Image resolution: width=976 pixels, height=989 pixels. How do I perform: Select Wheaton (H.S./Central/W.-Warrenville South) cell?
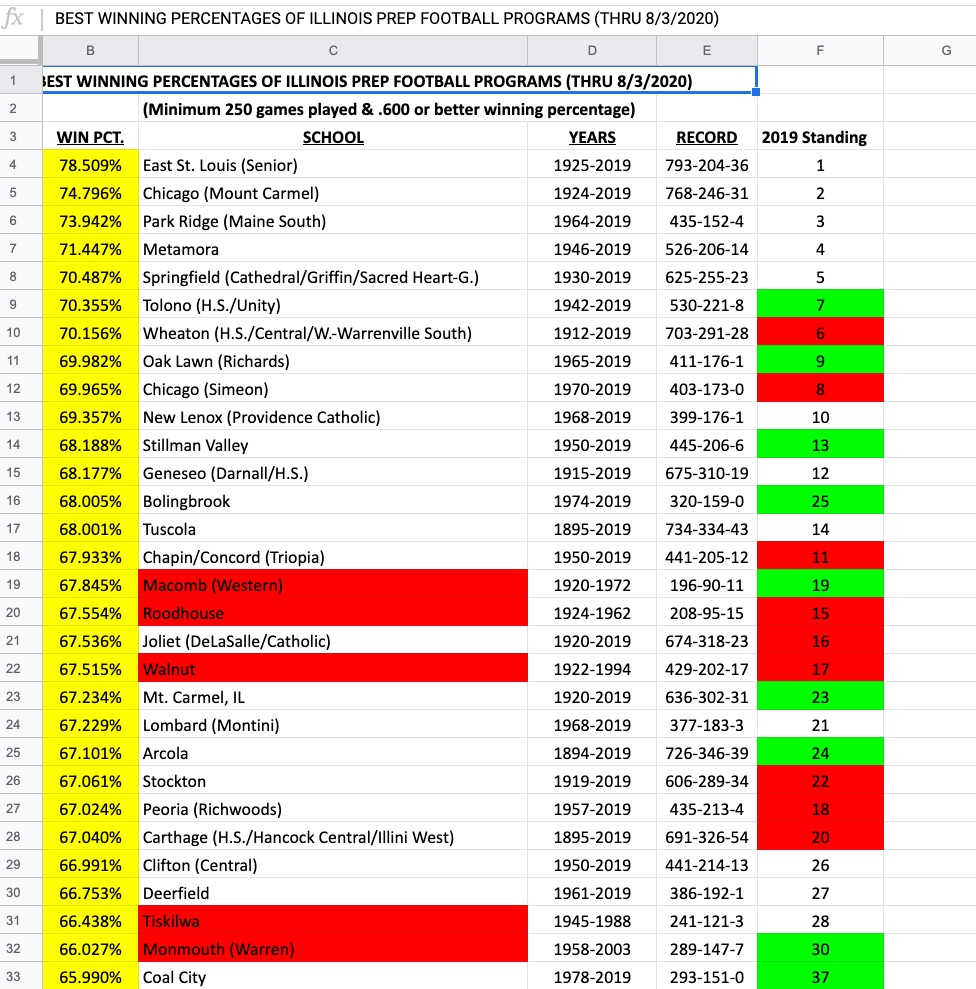(333, 333)
